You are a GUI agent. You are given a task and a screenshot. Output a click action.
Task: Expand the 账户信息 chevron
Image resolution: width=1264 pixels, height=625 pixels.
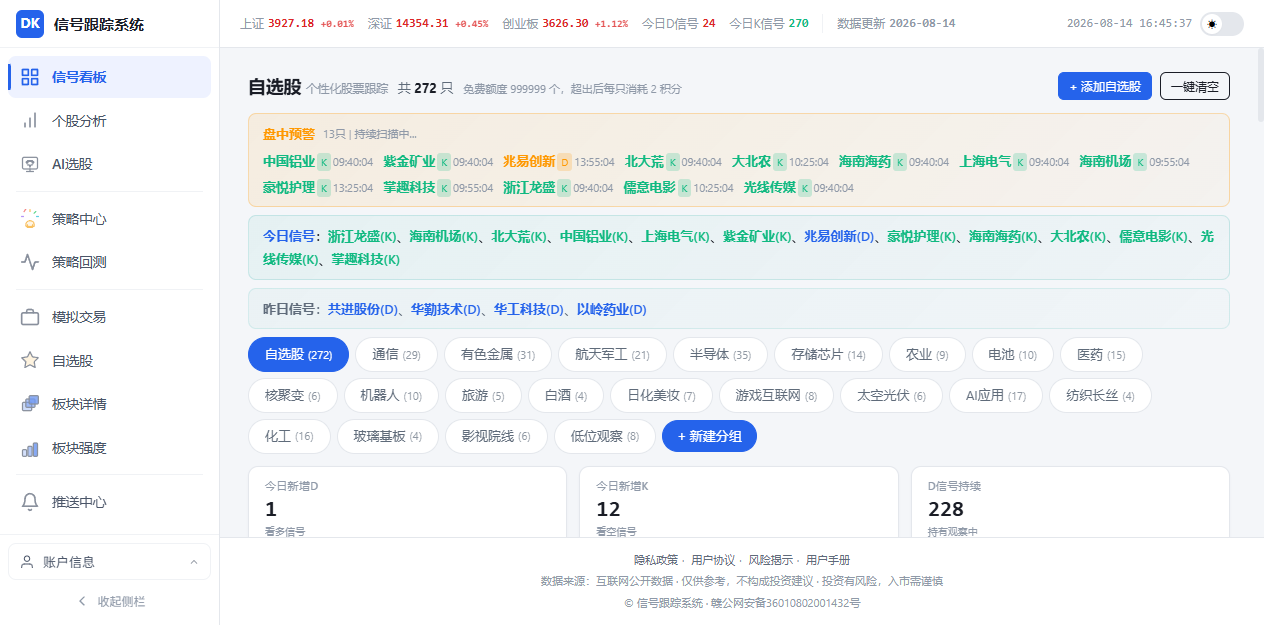[x=193, y=562]
